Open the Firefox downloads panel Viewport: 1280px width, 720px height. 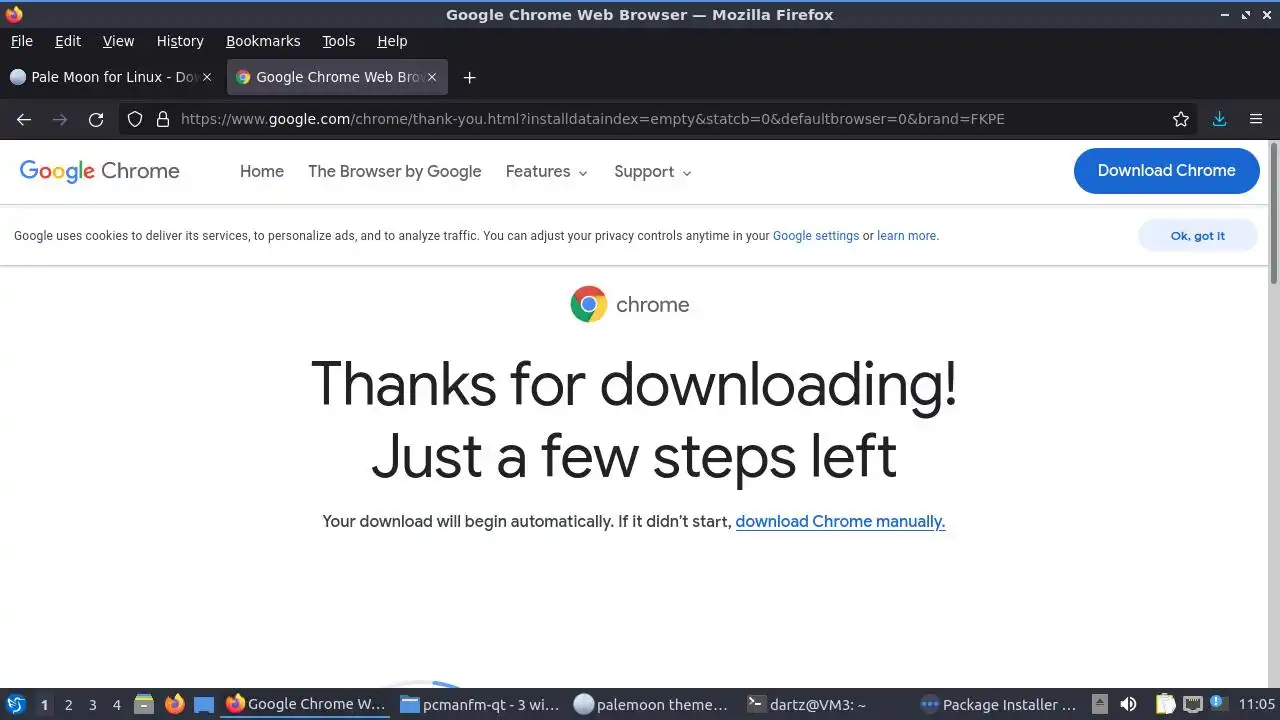click(x=1219, y=119)
